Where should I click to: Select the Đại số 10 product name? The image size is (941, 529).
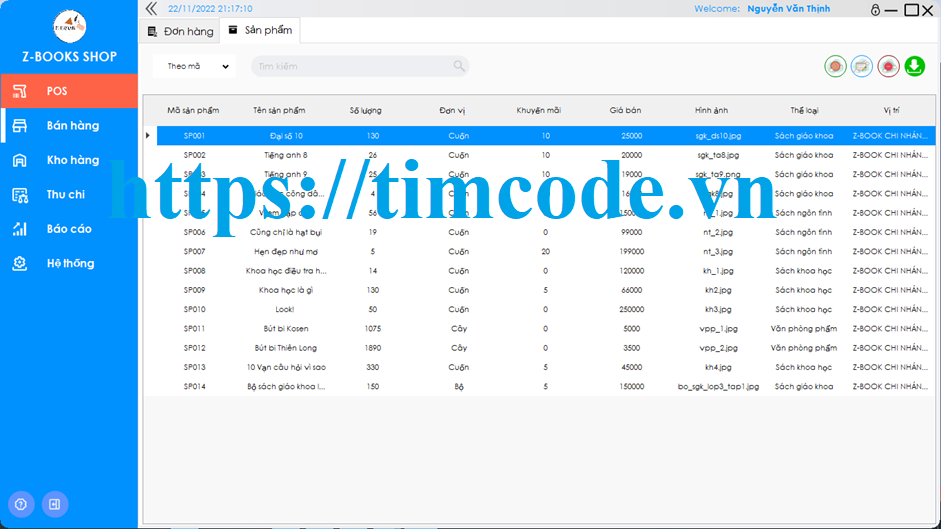[286, 136]
